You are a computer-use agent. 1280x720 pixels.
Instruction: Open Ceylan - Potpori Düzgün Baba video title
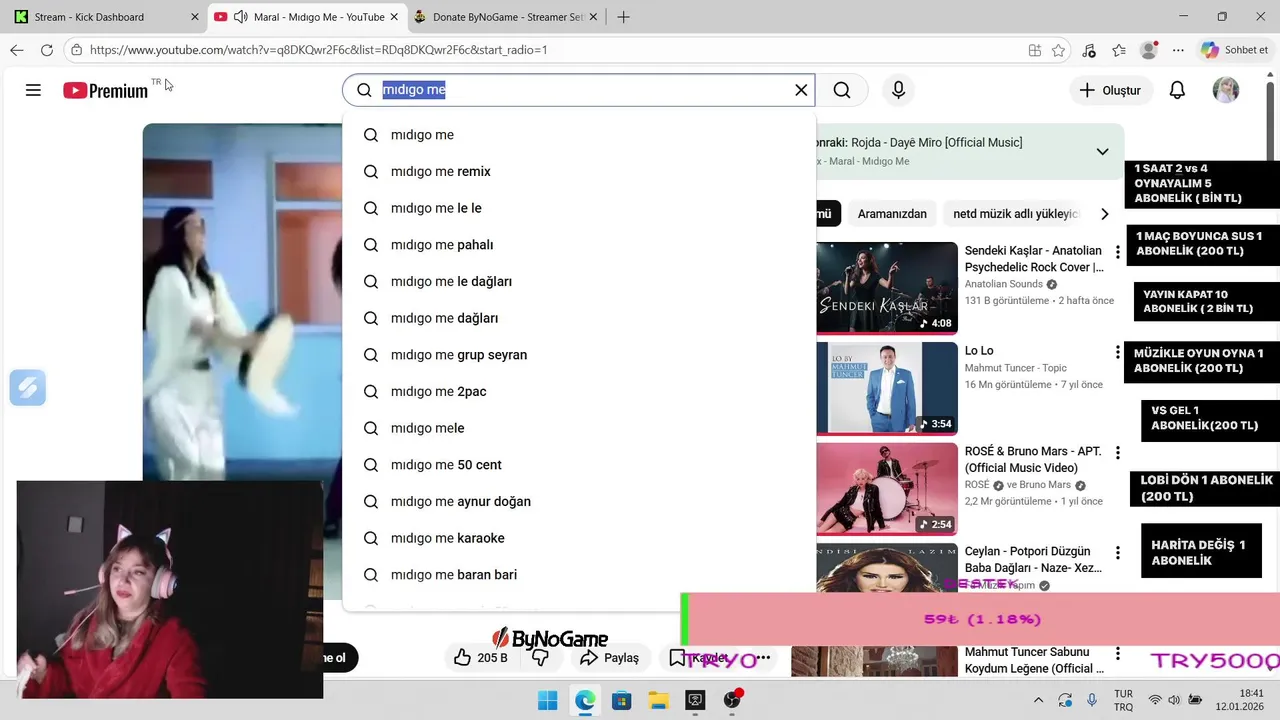point(1033,559)
